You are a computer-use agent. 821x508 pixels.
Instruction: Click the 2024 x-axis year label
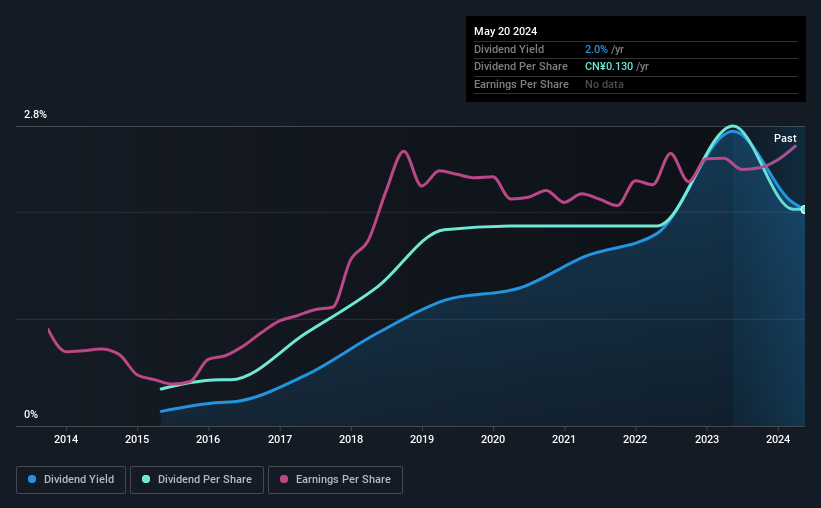pyautogui.click(x=778, y=440)
